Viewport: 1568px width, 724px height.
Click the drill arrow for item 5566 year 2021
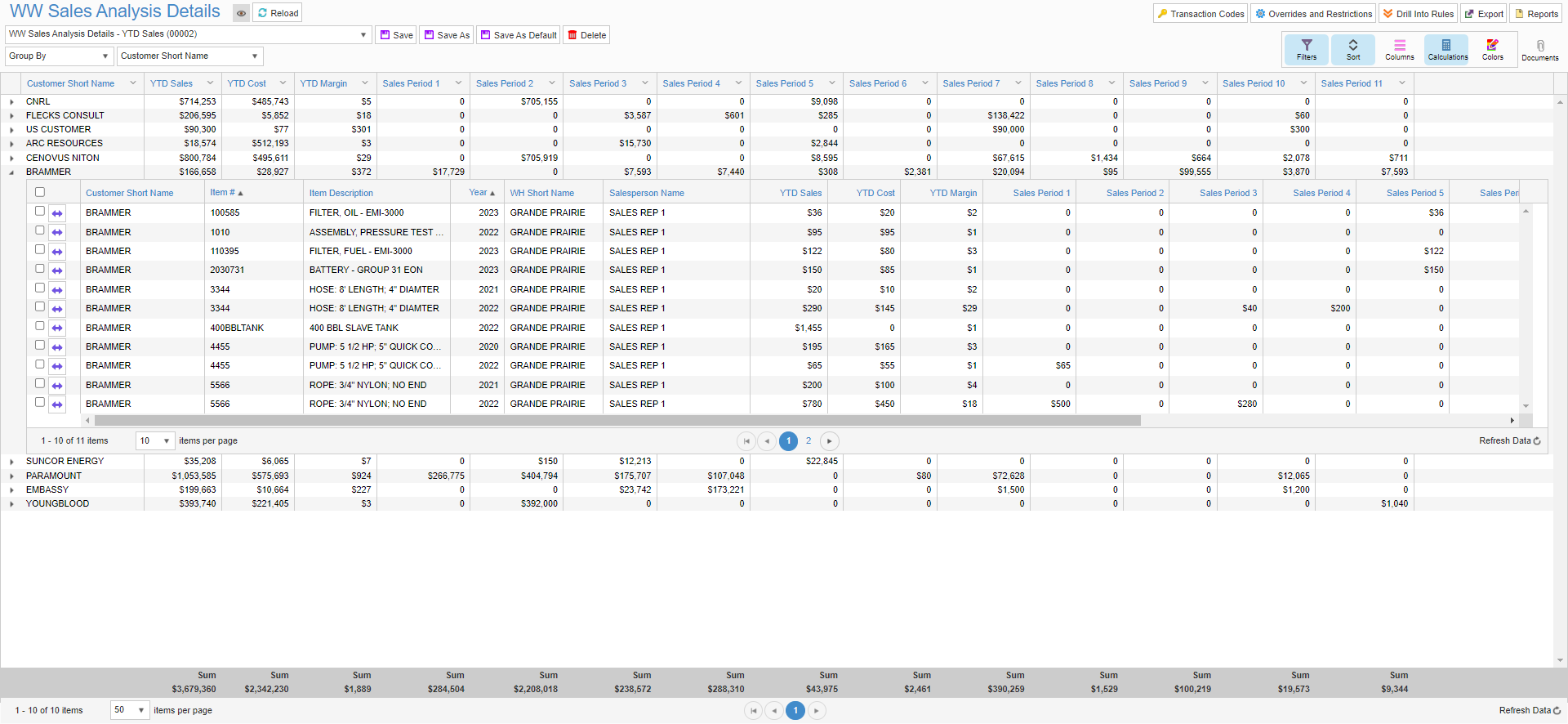click(57, 386)
